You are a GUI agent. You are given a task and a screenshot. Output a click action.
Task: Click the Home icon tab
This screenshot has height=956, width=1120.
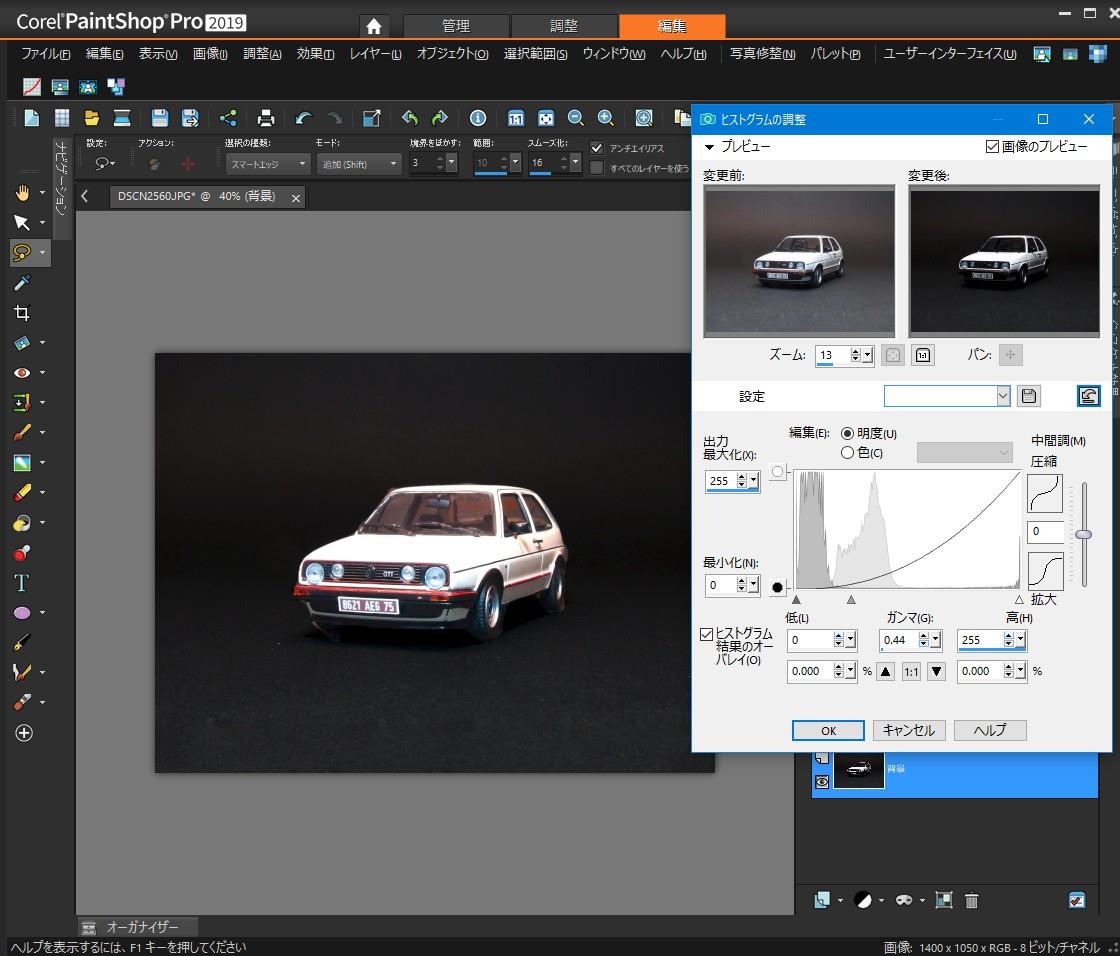tap(374, 26)
